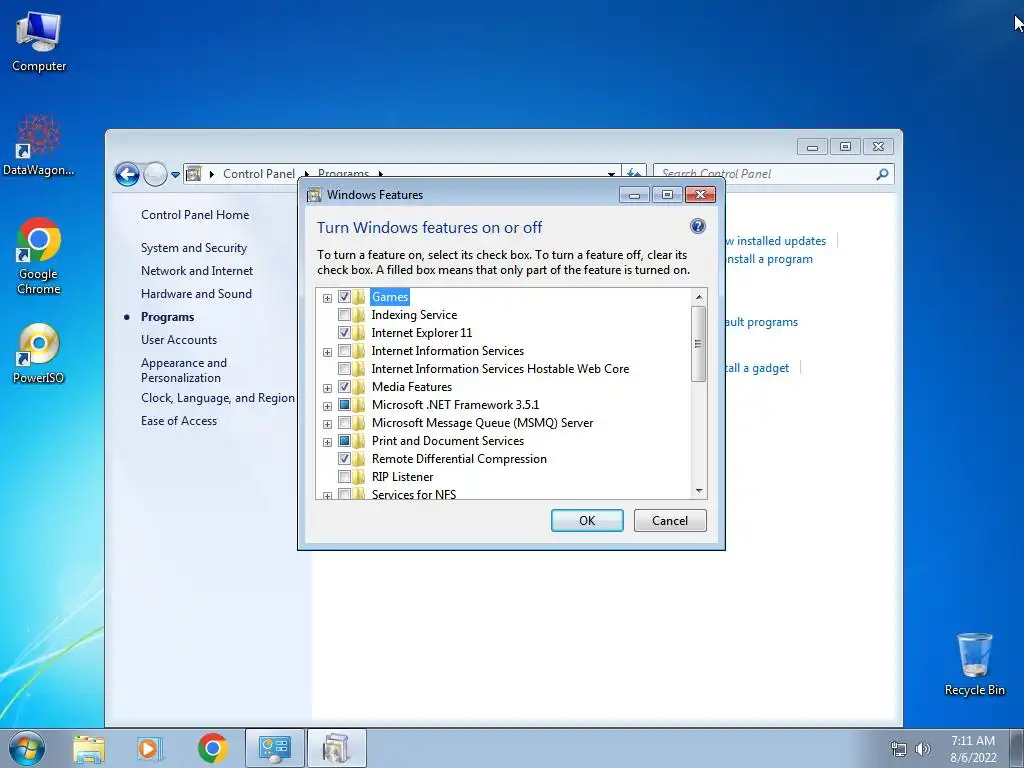The image size is (1024, 768).
Task: Open Control Panel Home
Action: pos(195,215)
